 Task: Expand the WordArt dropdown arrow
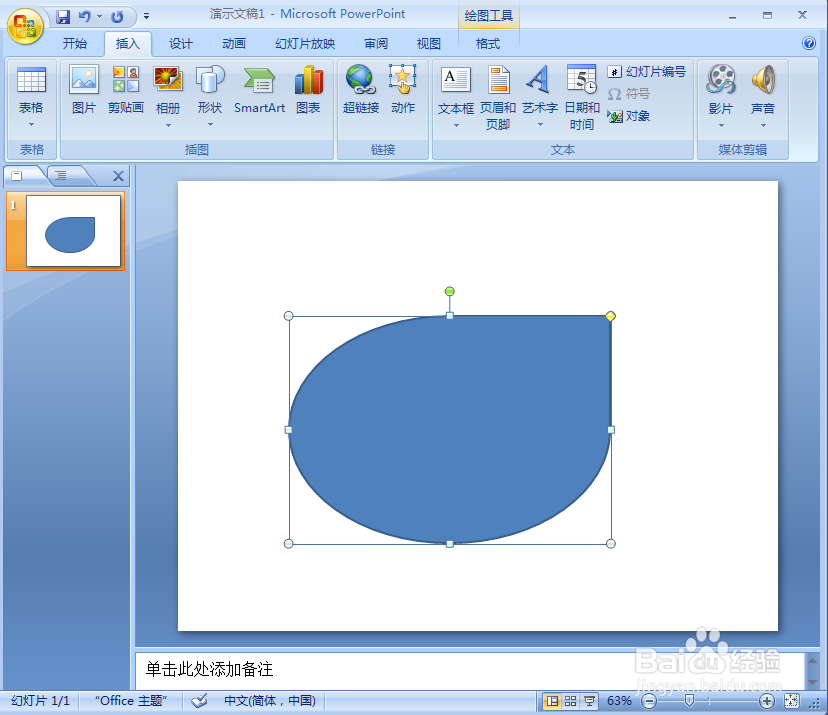click(540, 125)
